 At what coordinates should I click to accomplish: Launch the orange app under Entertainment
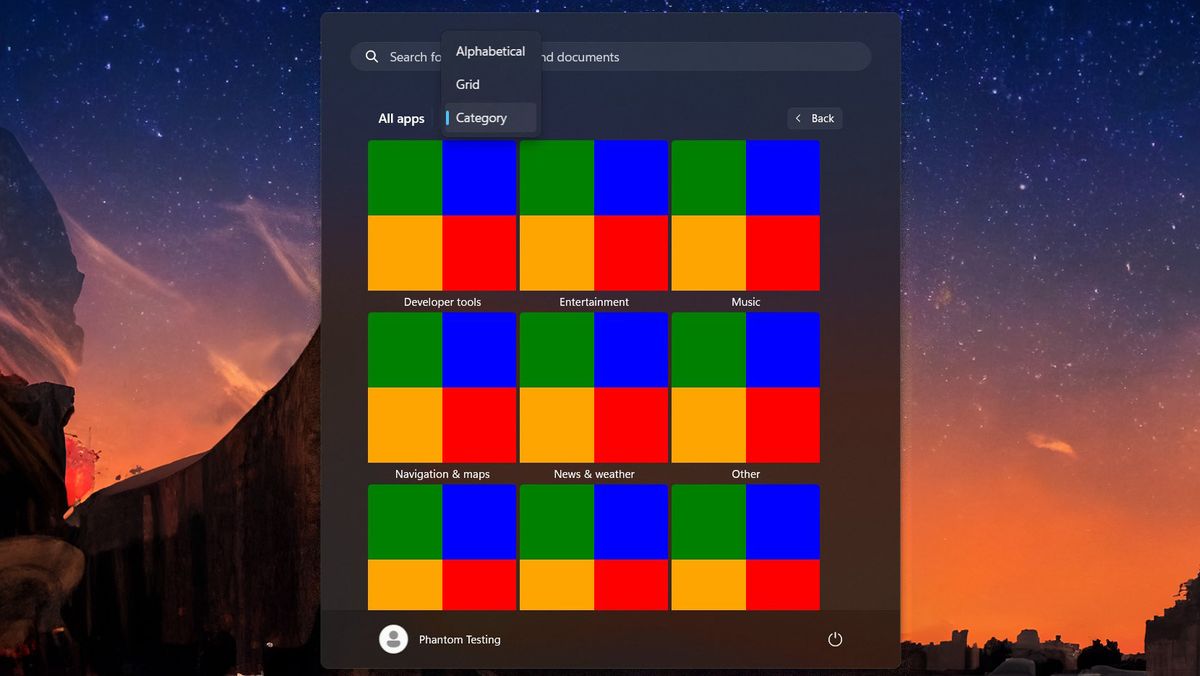tap(556, 252)
